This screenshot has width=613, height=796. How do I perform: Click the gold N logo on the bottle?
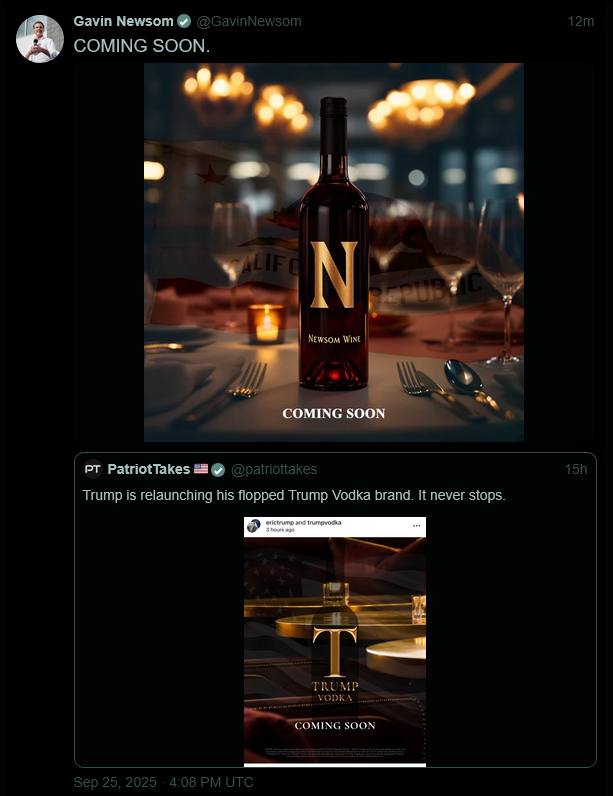click(x=333, y=274)
